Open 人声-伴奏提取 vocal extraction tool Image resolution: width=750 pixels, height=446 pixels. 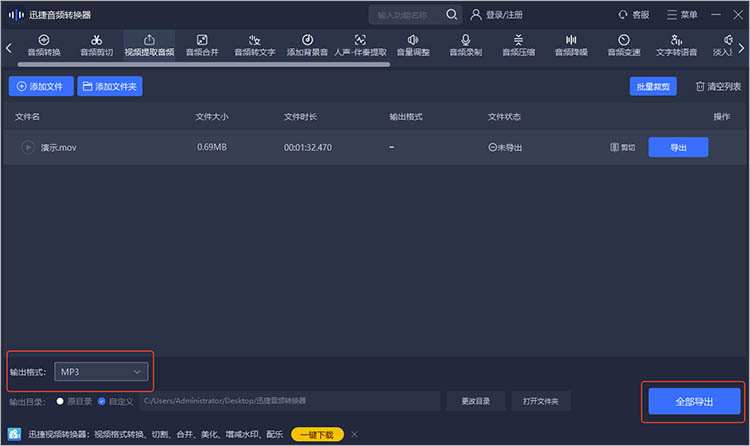coord(360,45)
